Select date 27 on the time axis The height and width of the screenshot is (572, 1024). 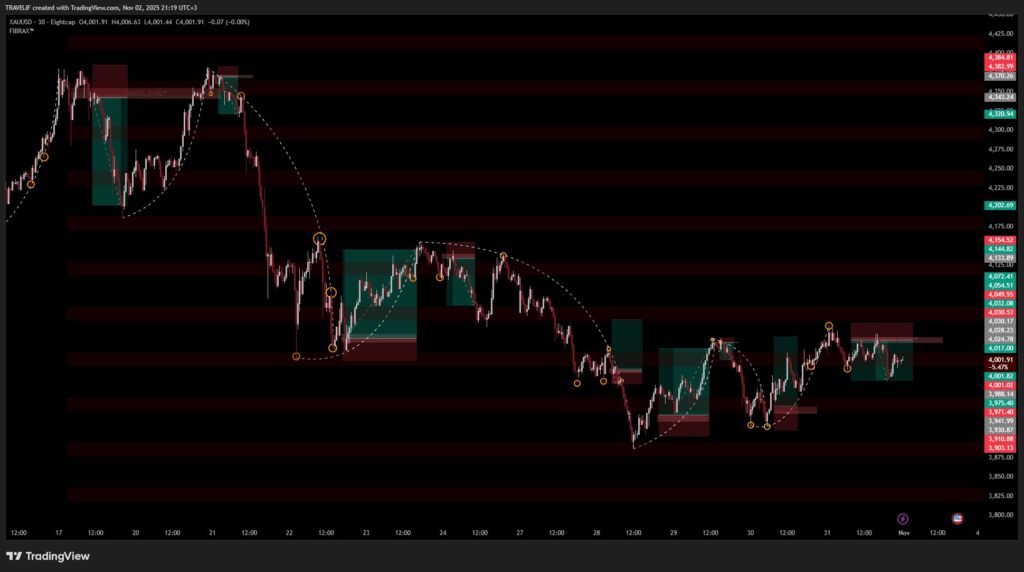pos(519,533)
